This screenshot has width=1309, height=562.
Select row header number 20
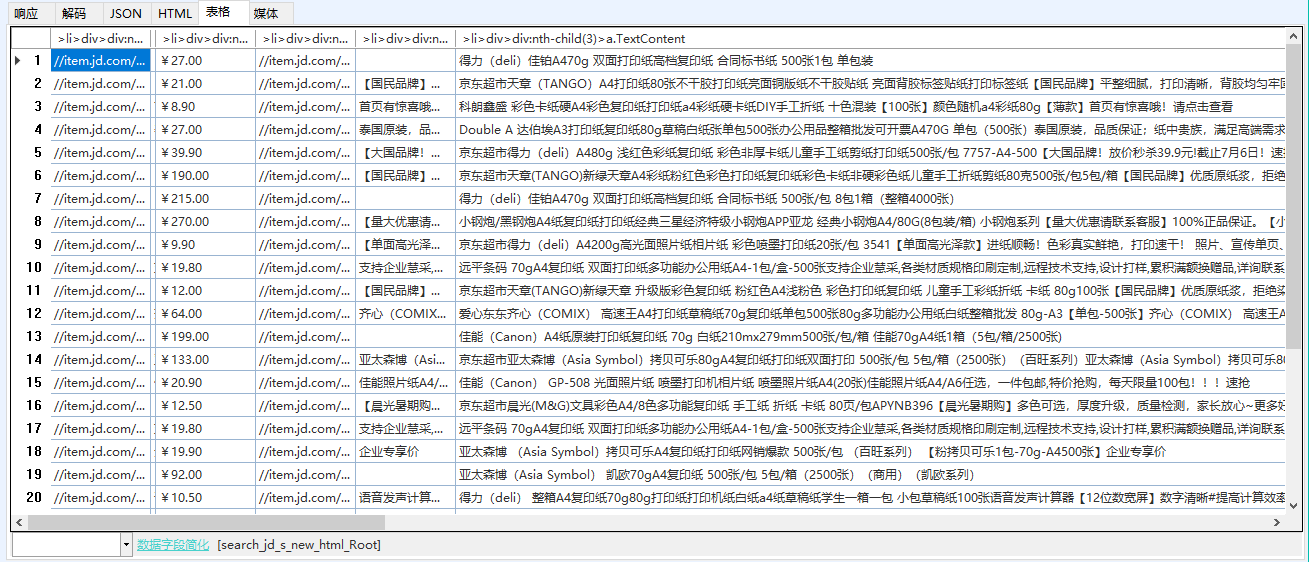point(31,498)
